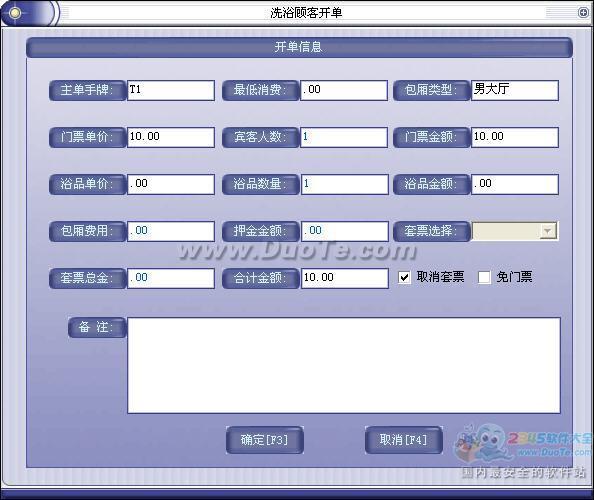594x500 pixels.
Task: Click the 最低消费 input field
Action: (344, 90)
